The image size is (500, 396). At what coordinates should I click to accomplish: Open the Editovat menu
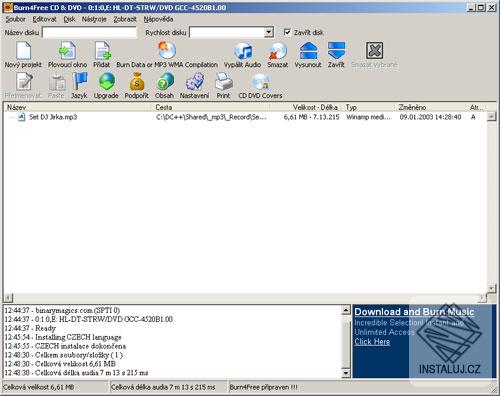point(44,19)
